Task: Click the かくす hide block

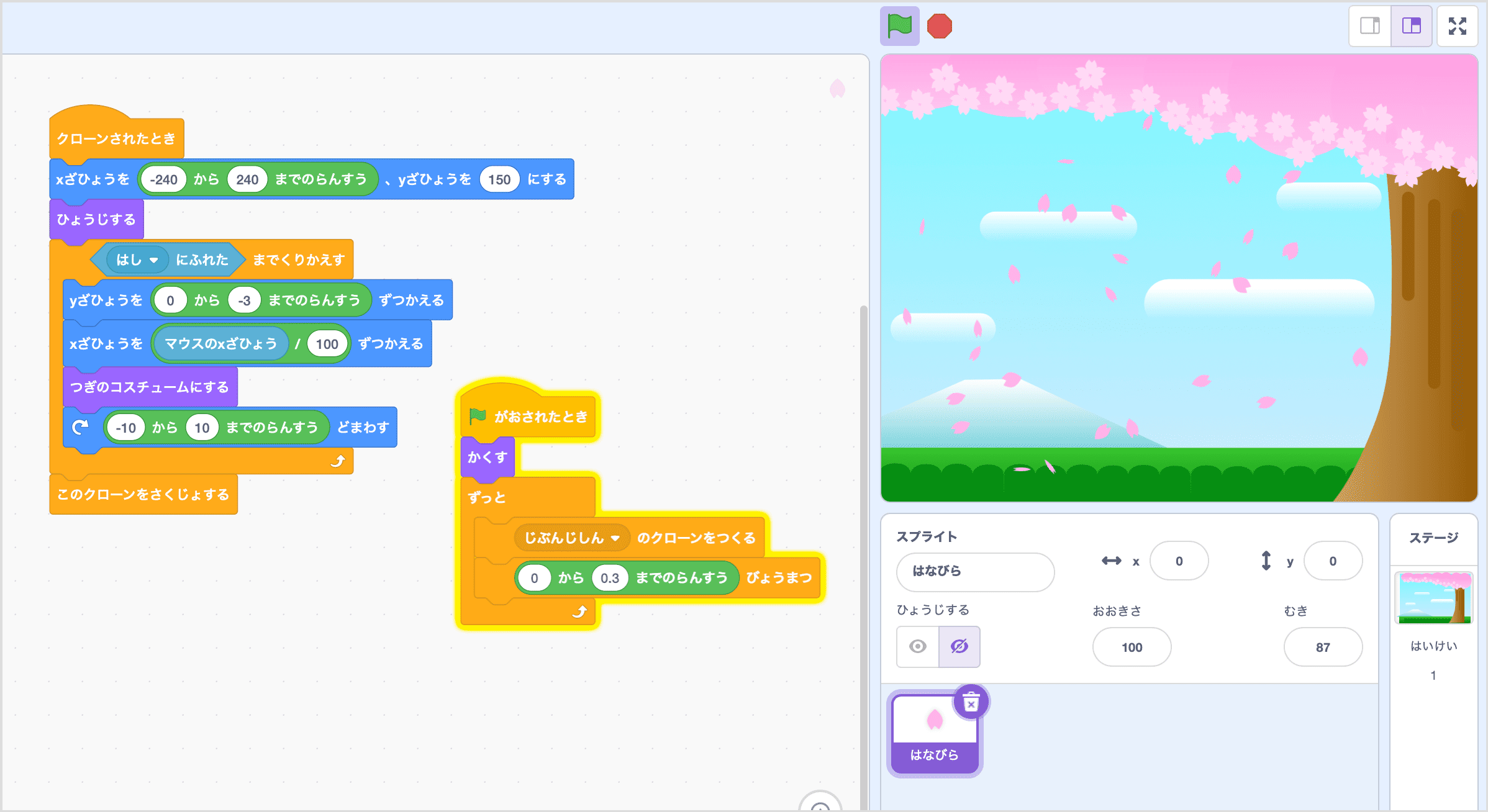Action: (488, 458)
